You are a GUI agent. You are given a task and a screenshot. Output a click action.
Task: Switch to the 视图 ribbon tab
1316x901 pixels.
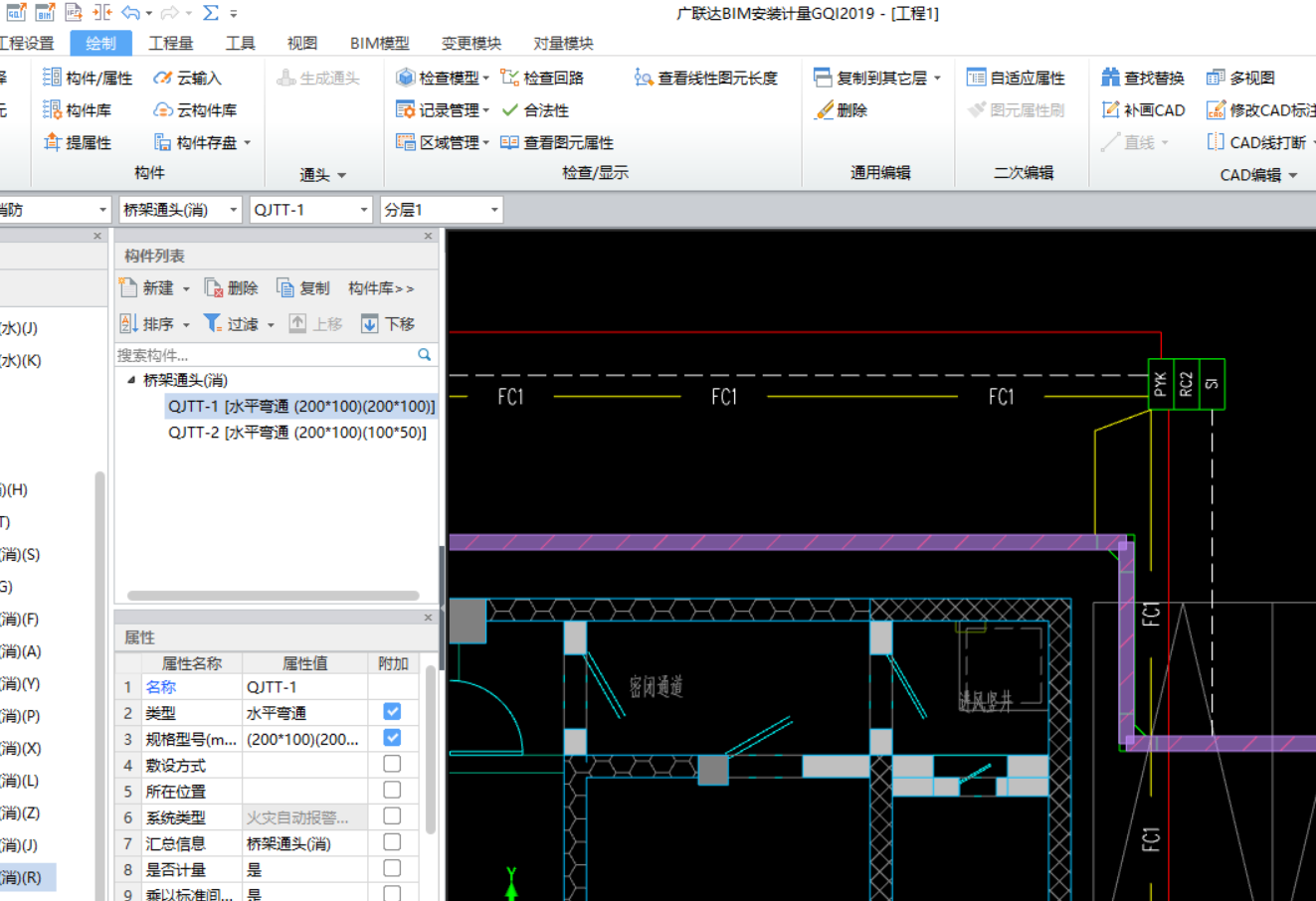pos(302,43)
